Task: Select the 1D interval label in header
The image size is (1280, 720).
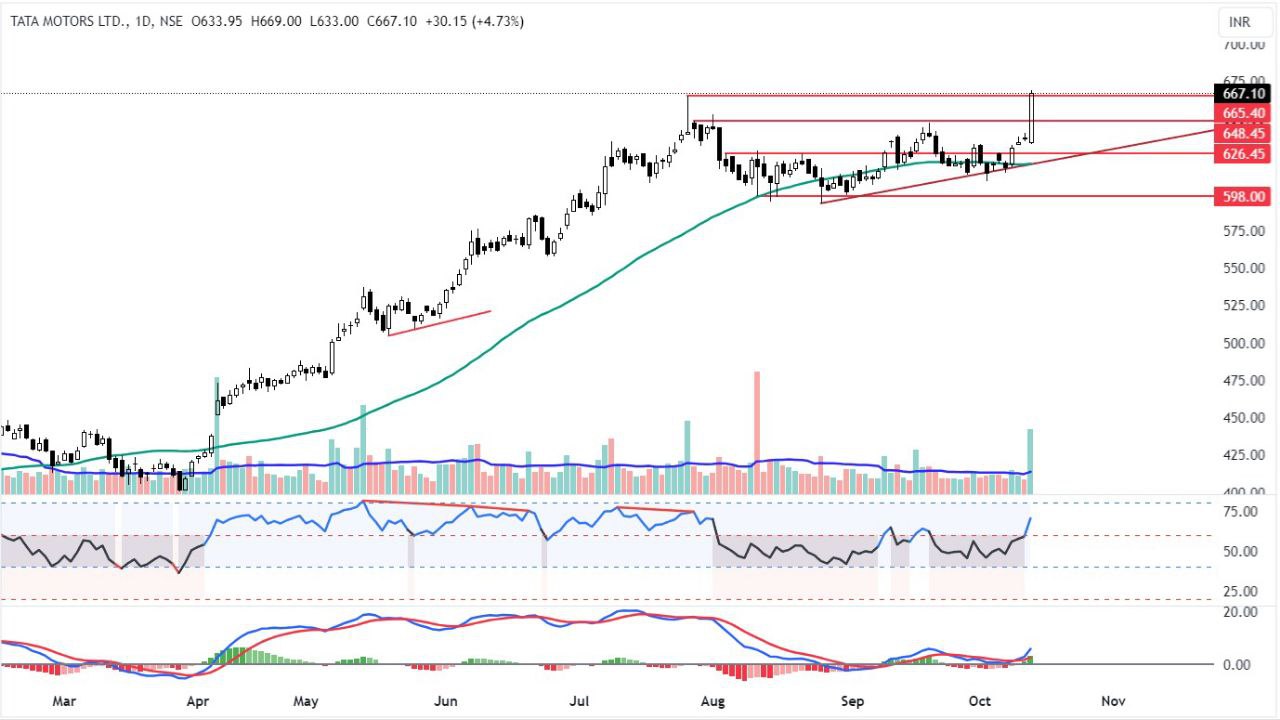Action: tap(137, 21)
